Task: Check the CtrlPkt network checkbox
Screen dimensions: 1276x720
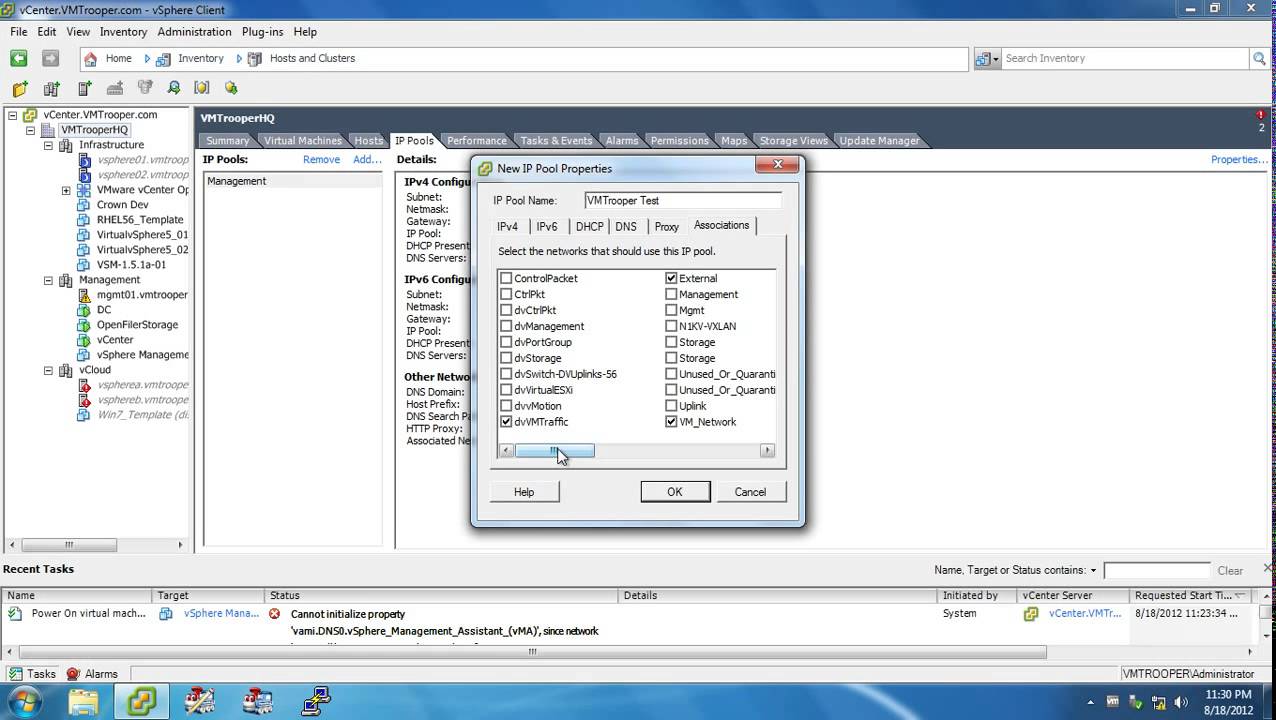Action: pyautogui.click(x=506, y=295)
